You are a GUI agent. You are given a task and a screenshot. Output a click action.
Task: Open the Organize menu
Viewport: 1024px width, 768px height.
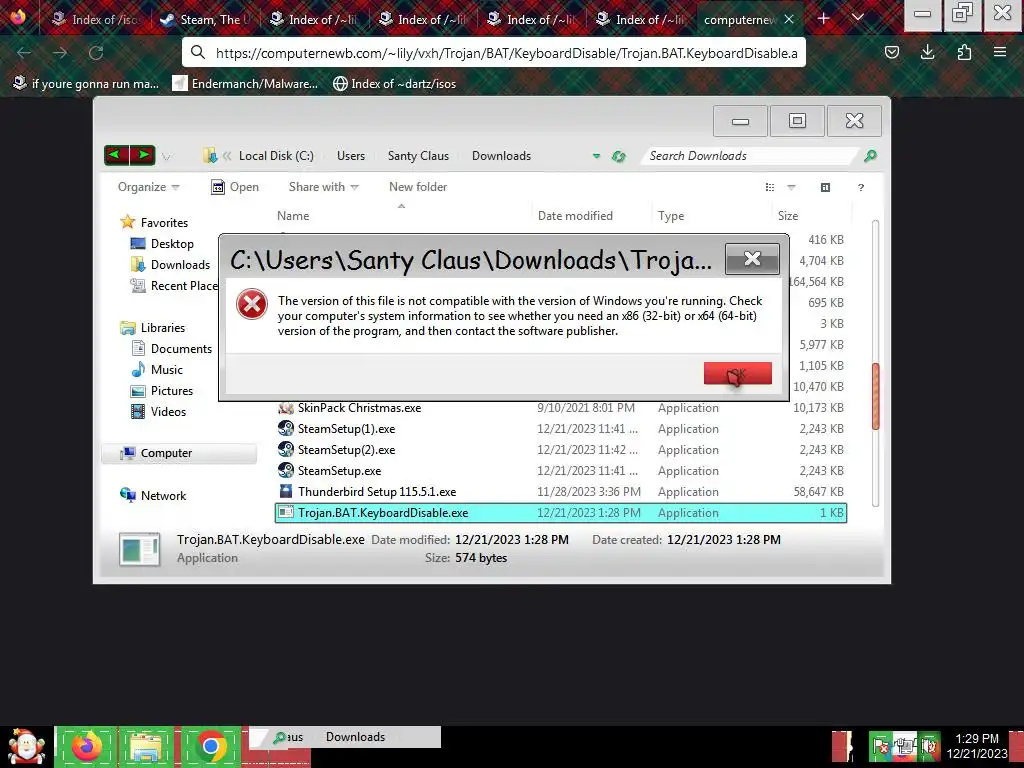coord(148,187)
